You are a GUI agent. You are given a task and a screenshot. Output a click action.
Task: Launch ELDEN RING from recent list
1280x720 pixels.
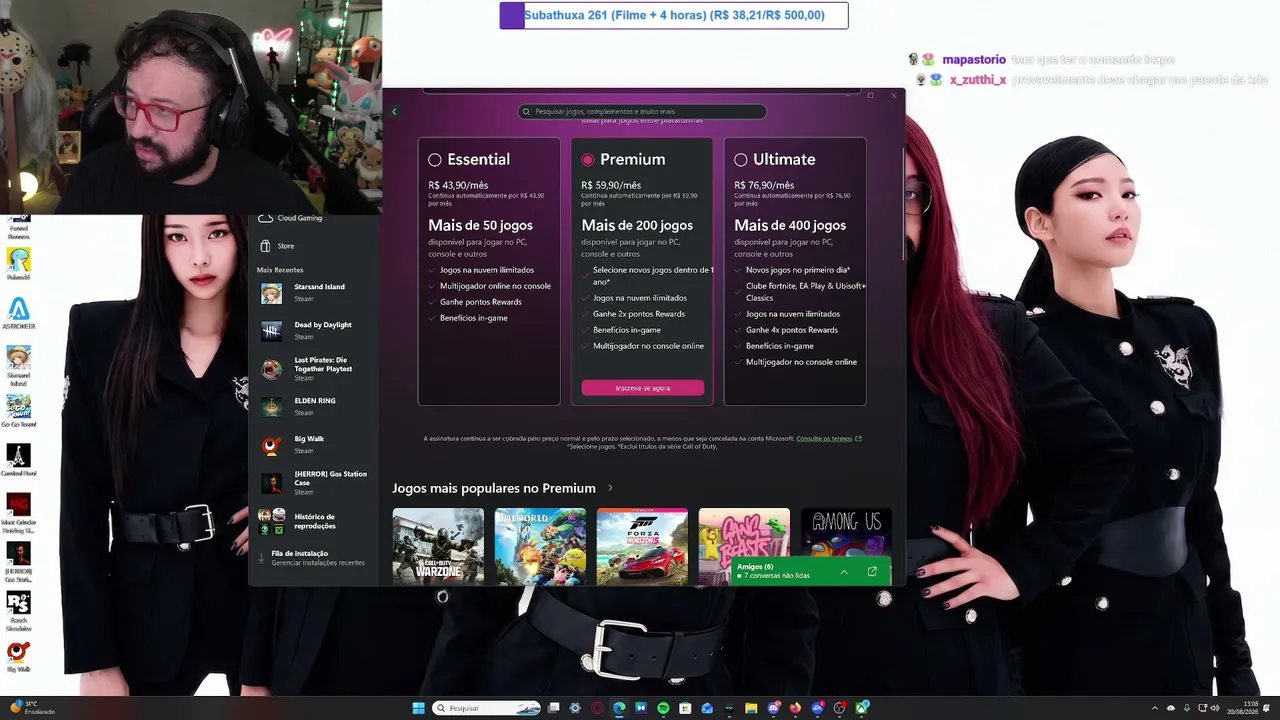[312, 407]
